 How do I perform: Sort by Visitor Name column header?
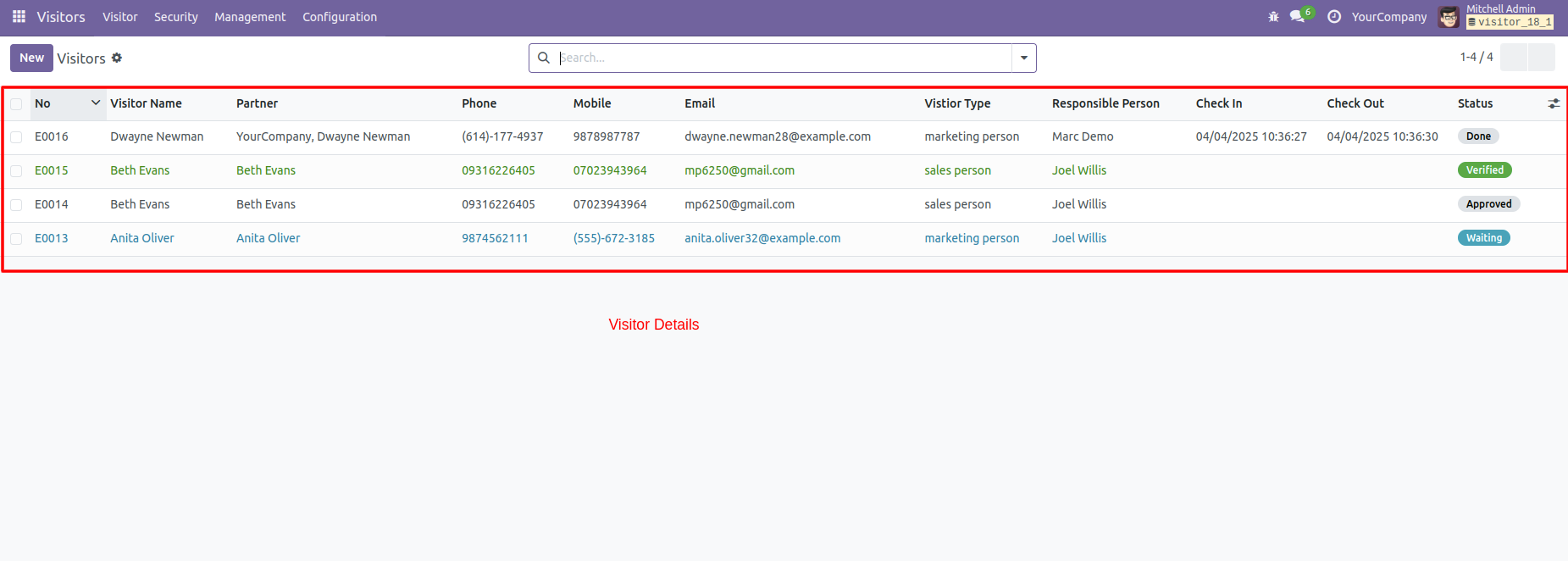coord(146,103)
